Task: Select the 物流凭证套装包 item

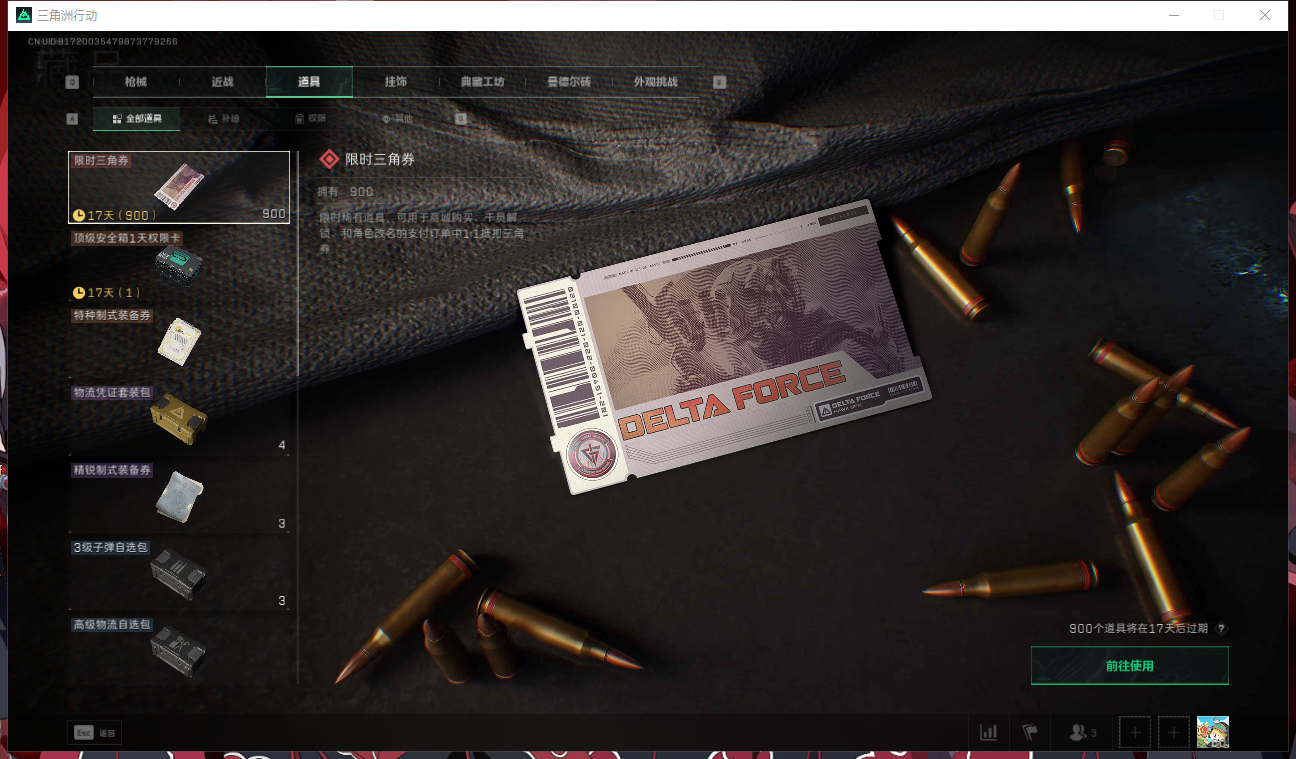Action: [179, 420]
